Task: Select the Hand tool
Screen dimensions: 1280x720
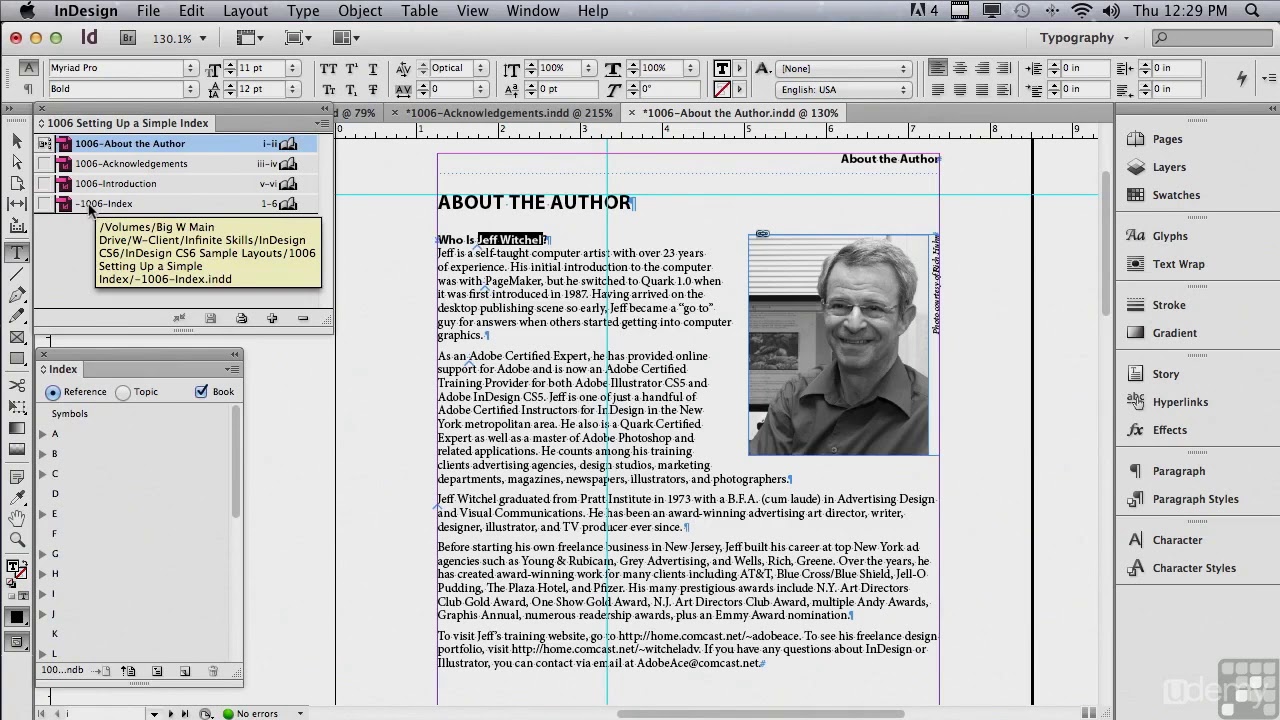Action: click(17, 519)
